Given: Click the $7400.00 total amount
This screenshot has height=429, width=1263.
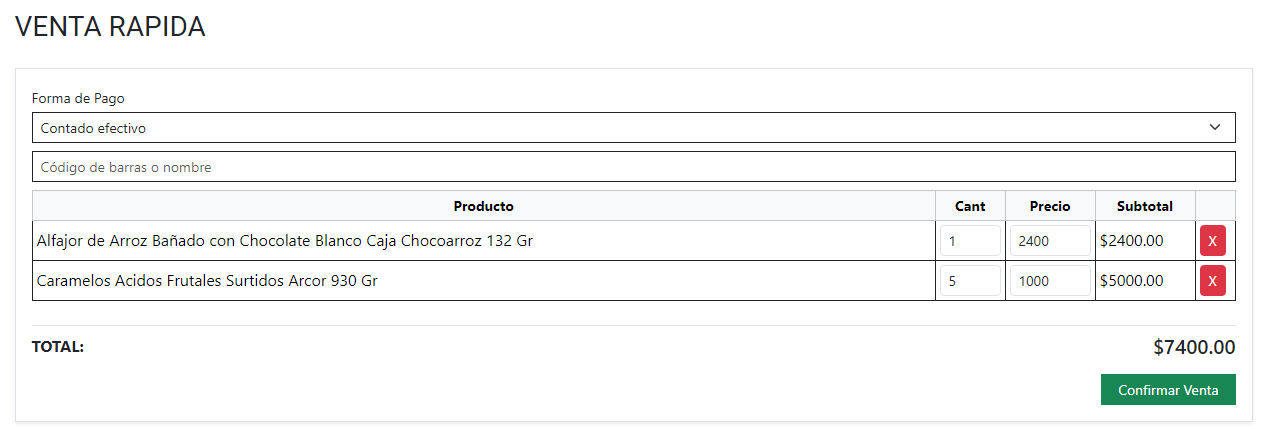Looking at the screenshot, I should pos(1194,348).
